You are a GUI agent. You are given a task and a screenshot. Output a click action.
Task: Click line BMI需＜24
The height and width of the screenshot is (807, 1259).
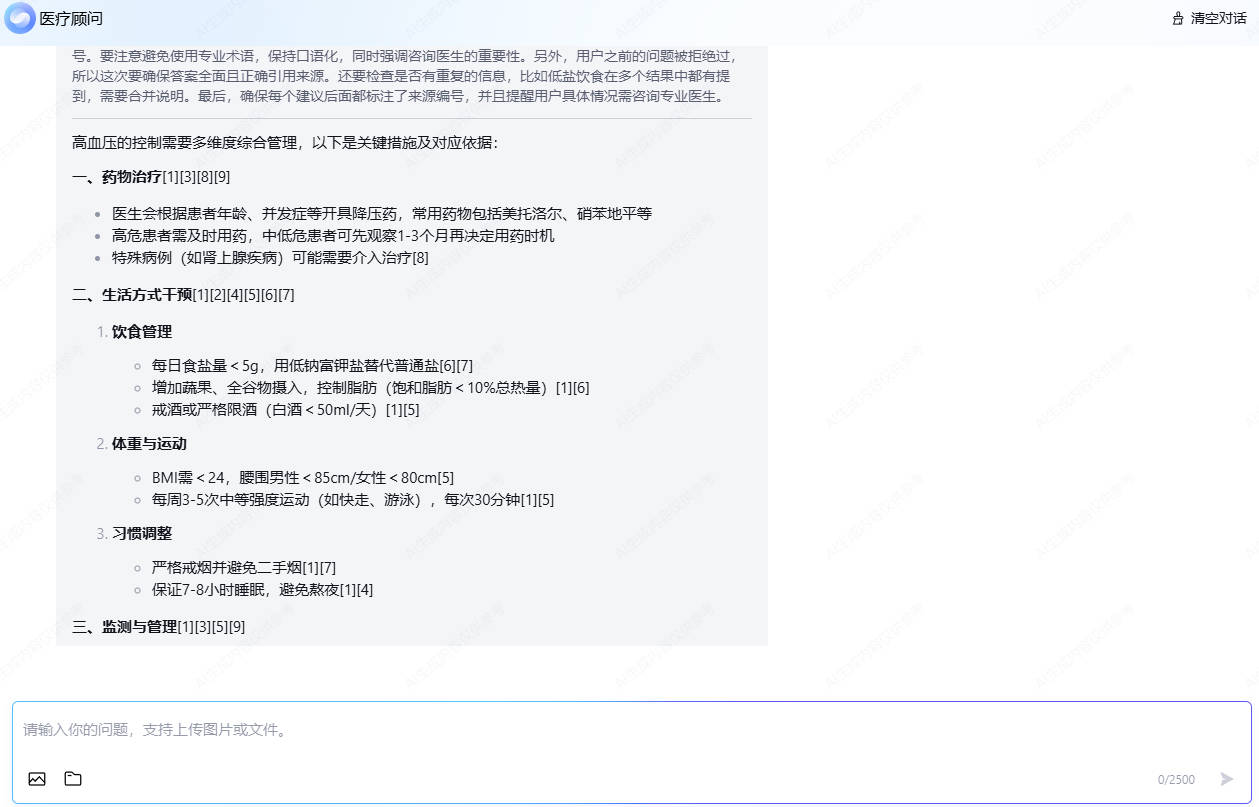[303, 478]
